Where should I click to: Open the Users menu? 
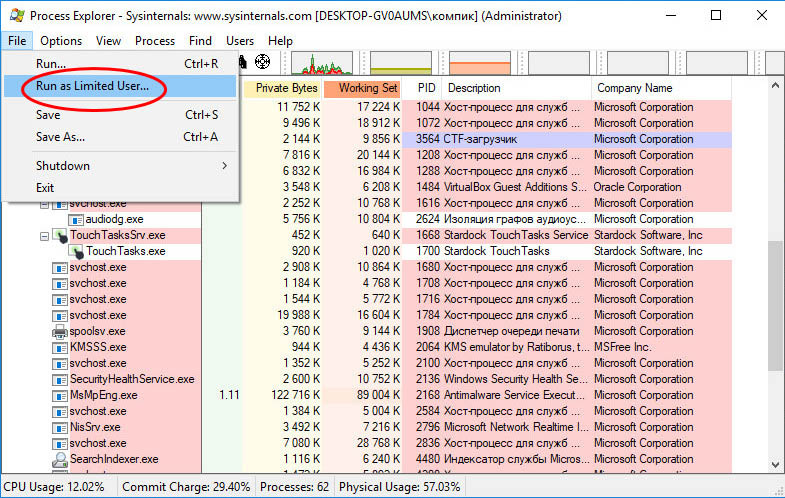[x=240, y=41]
